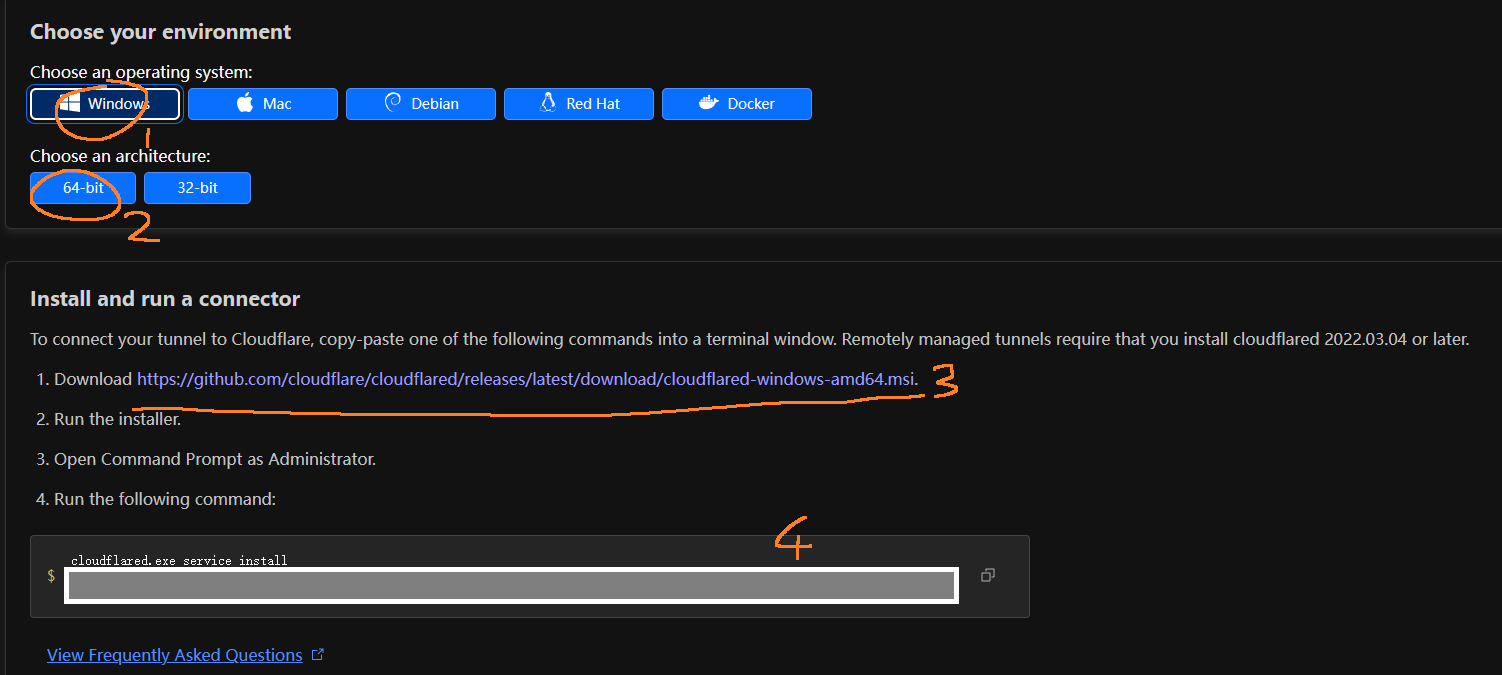This screenshot has width=1502, height=675.
Task: Click the 'Choose an architecture:' label
Action: [x=120, y=156]
